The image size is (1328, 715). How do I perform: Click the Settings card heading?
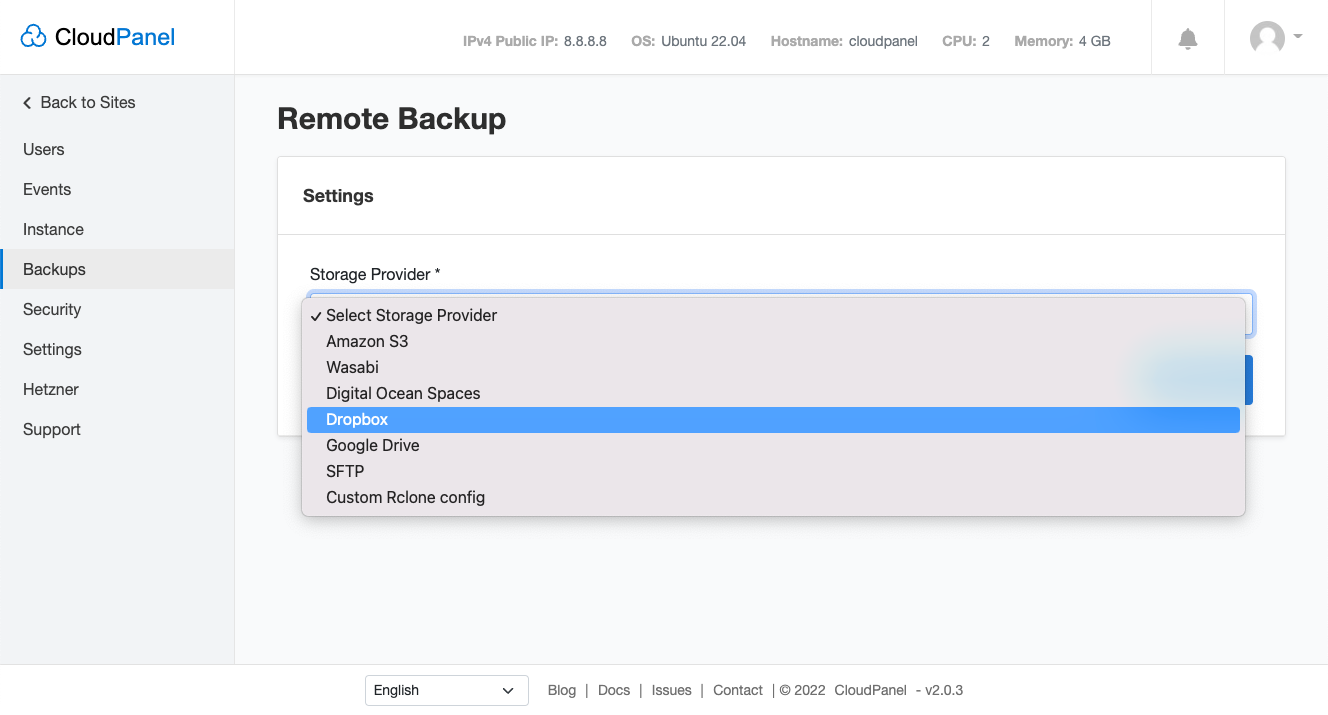click(338, 196)
